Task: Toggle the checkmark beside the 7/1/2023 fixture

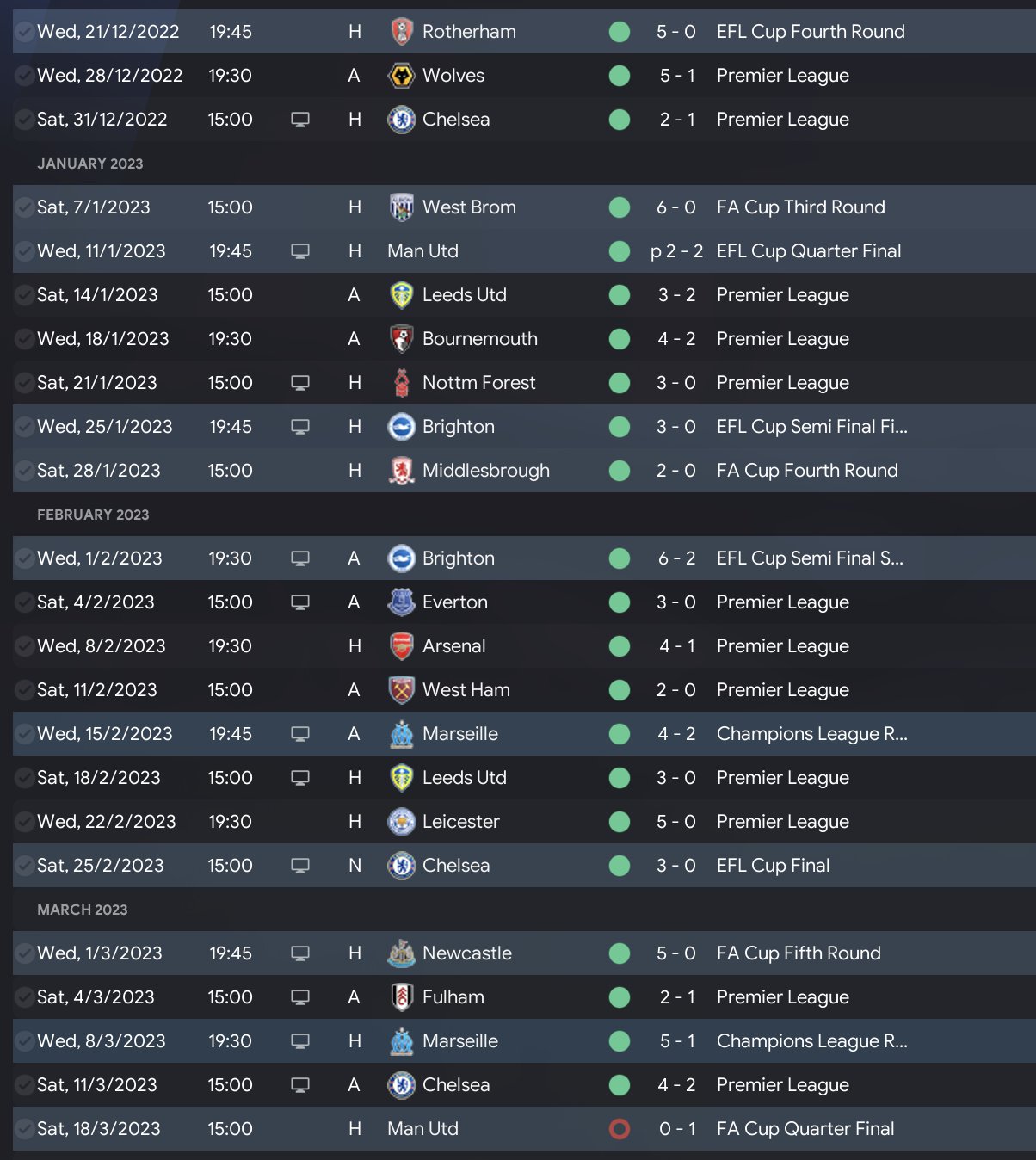Action: (25, 207)
